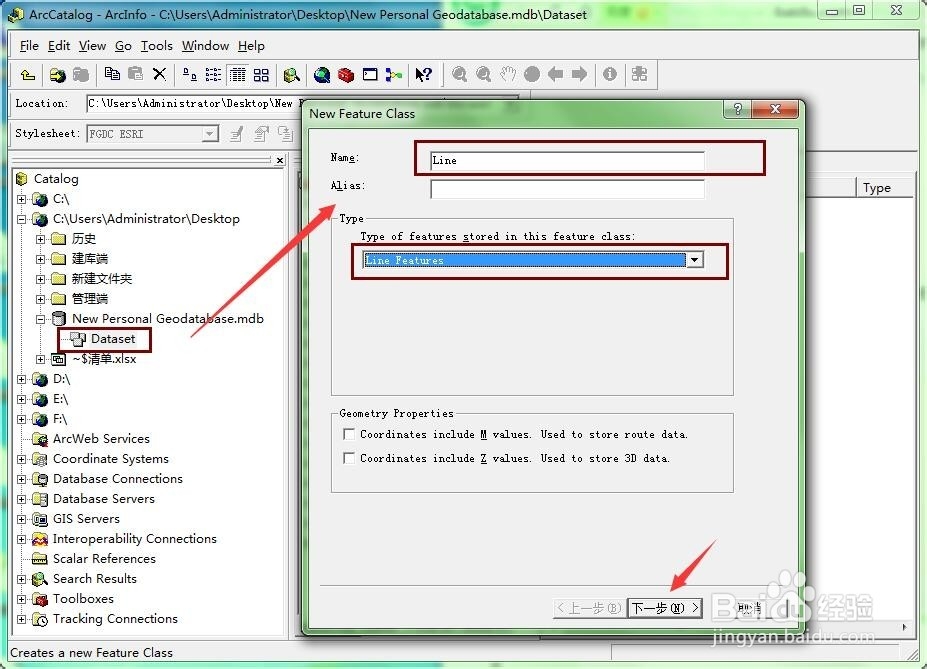Open the Window menu
This screenshot has height=669, width=927.
pos(205,46)
